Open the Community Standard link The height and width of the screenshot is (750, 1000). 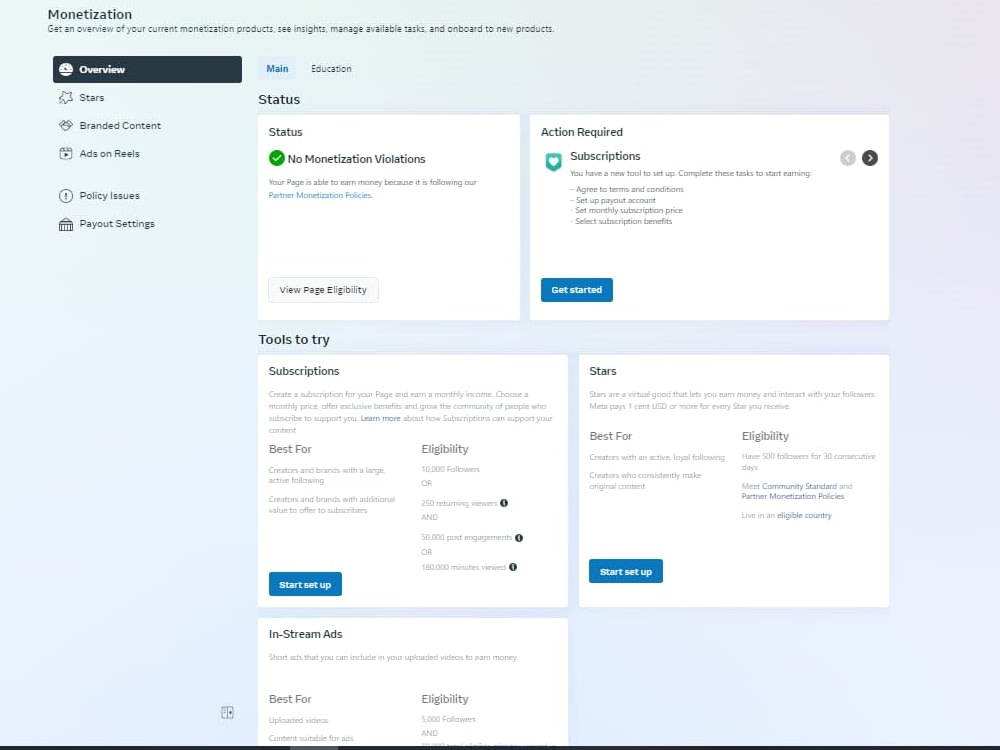point(799,486)
